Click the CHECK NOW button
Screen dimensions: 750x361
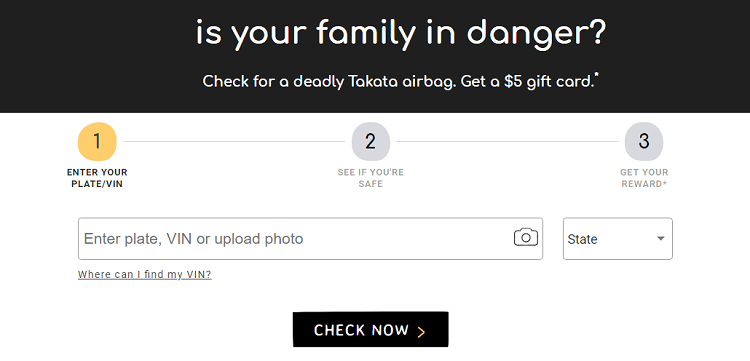[370, 329]
